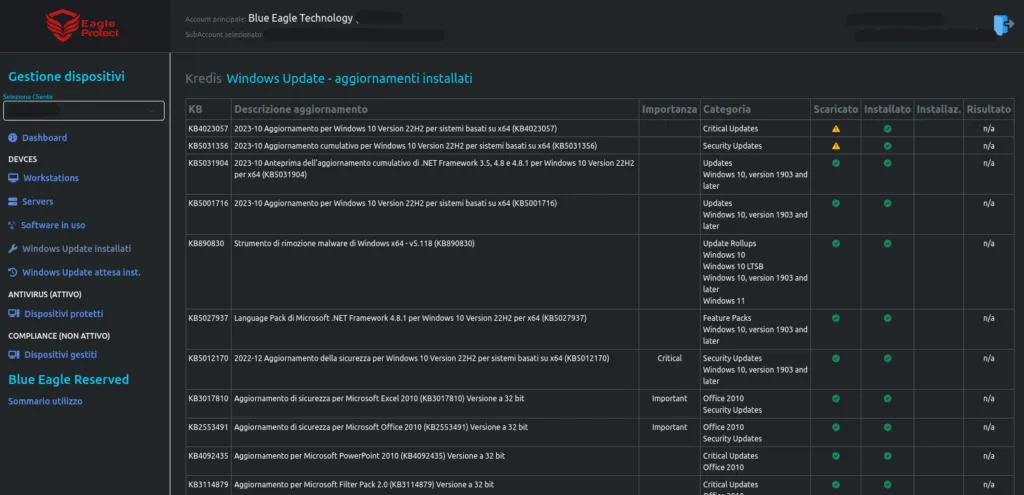Click green Installato check for KB4023057

pyautogui.click(x=887, y=129)
